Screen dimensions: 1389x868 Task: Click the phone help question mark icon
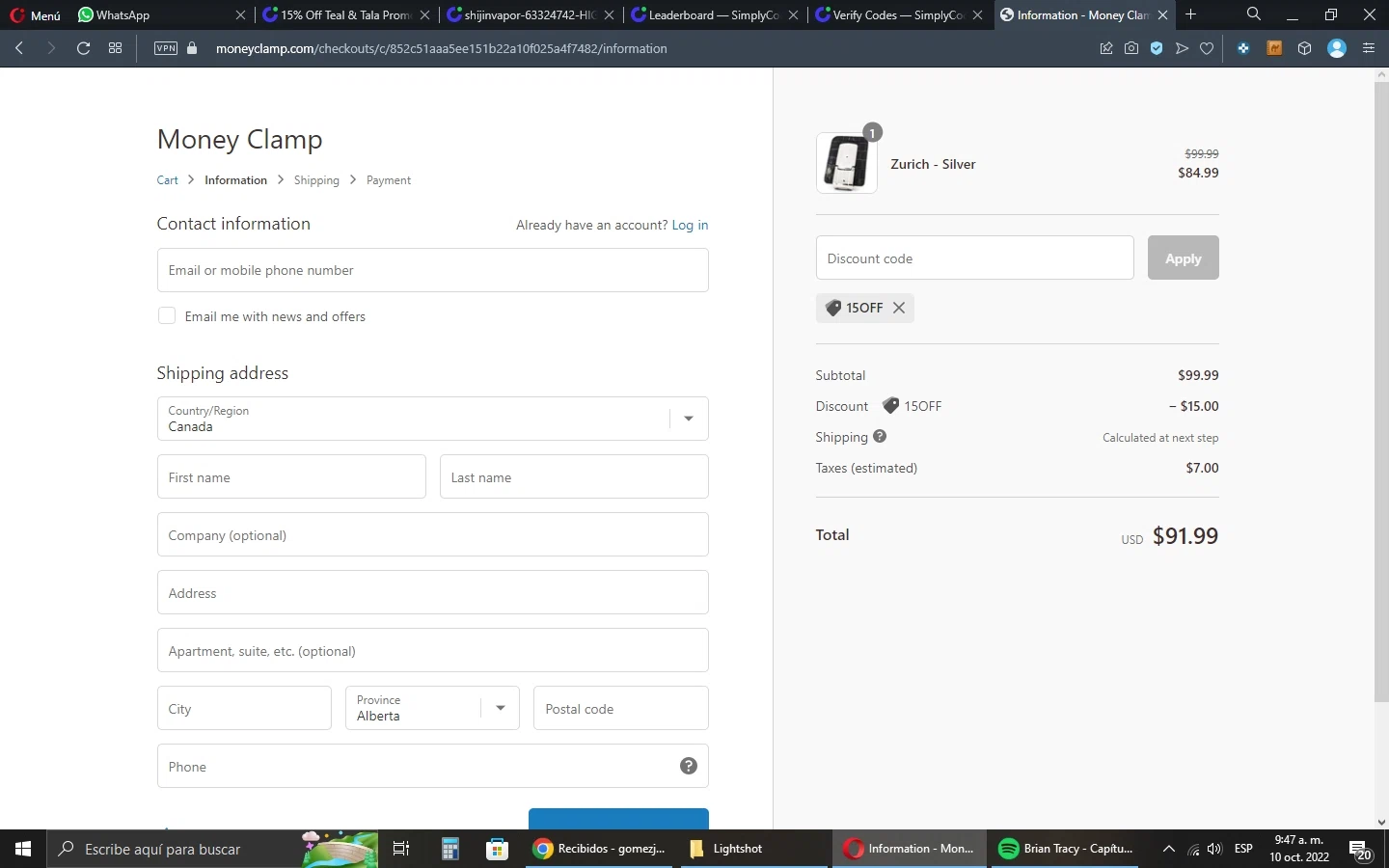pyautogui.click(x=689, y=766)
